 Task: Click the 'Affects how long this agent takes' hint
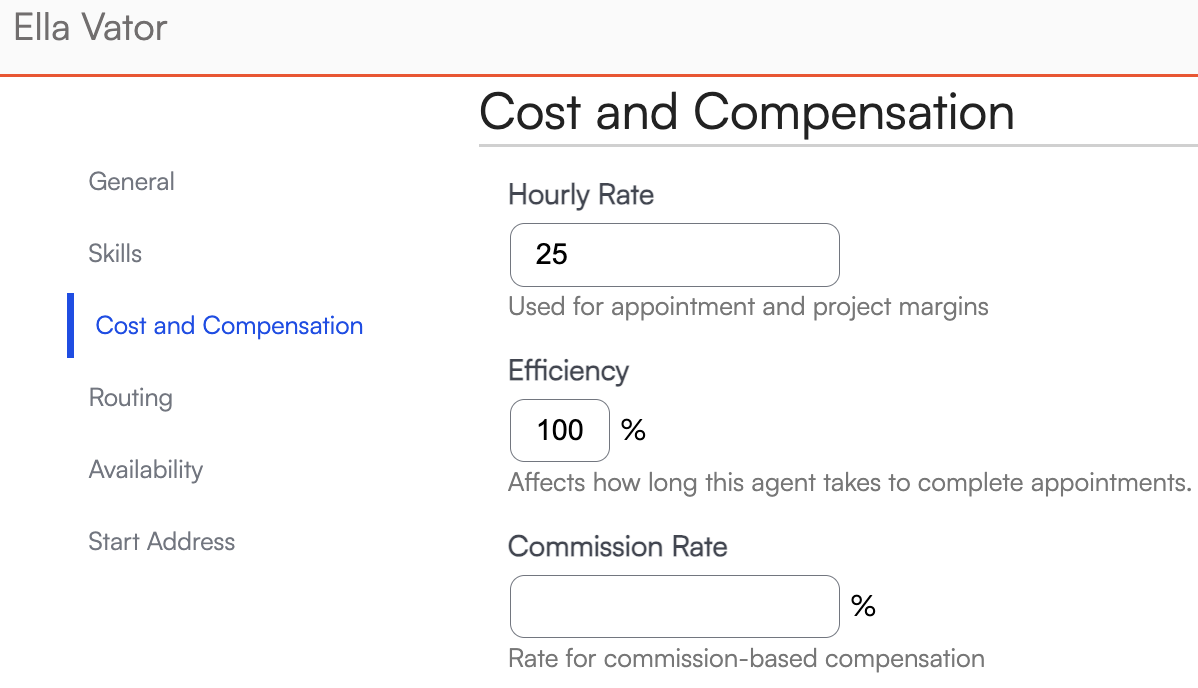click(x=849, y=483)
